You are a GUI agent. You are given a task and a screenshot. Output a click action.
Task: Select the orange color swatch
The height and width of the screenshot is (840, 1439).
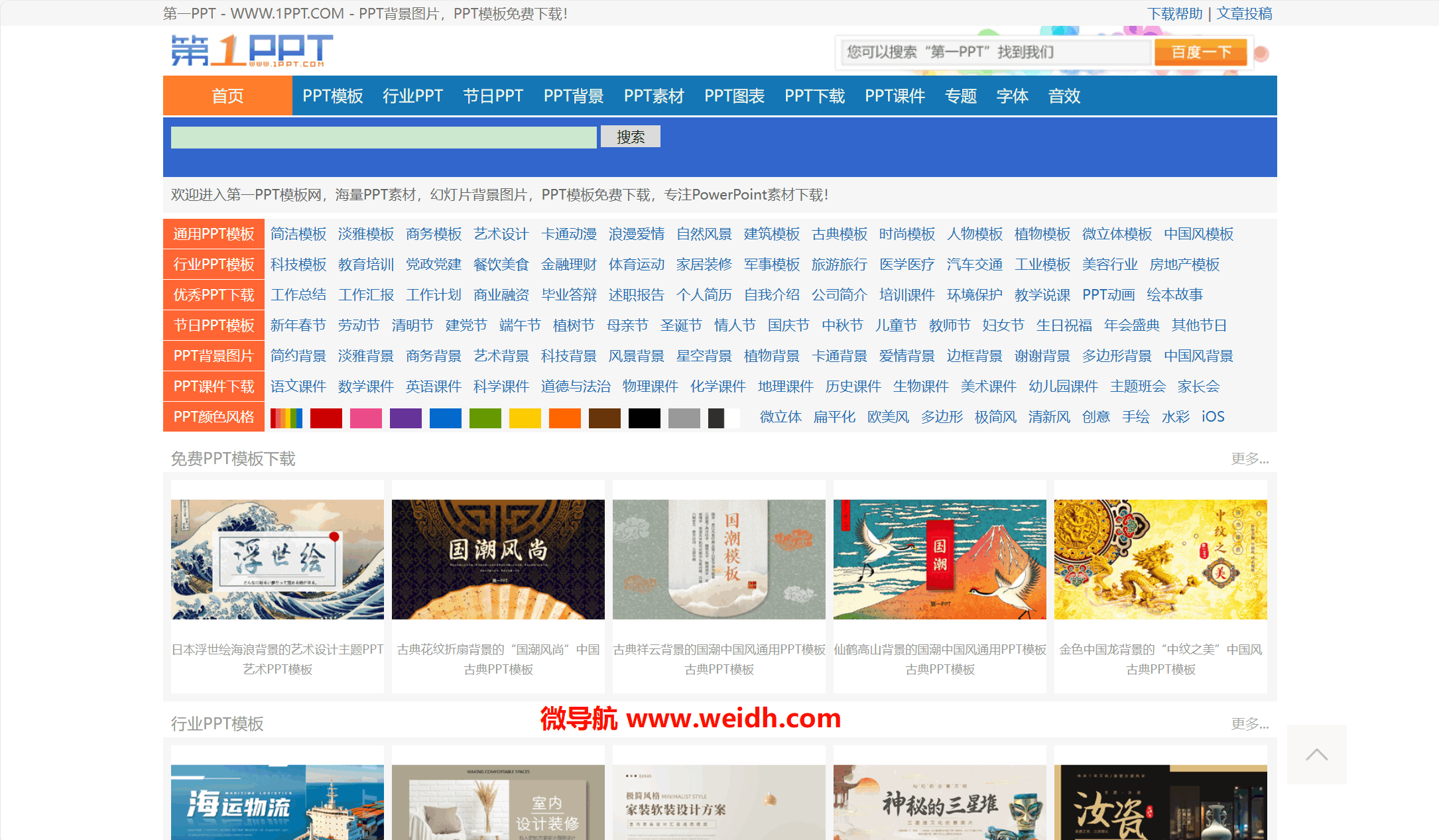coord(565,418)
